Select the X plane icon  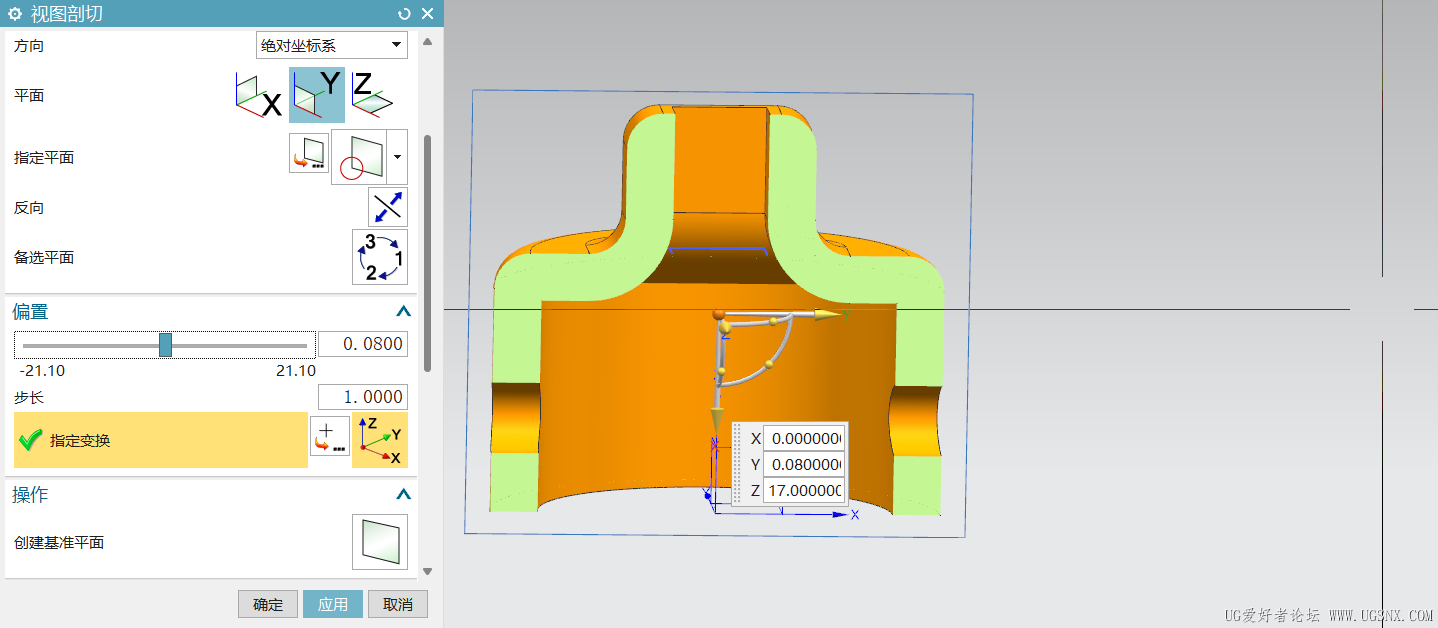(258, 96)
